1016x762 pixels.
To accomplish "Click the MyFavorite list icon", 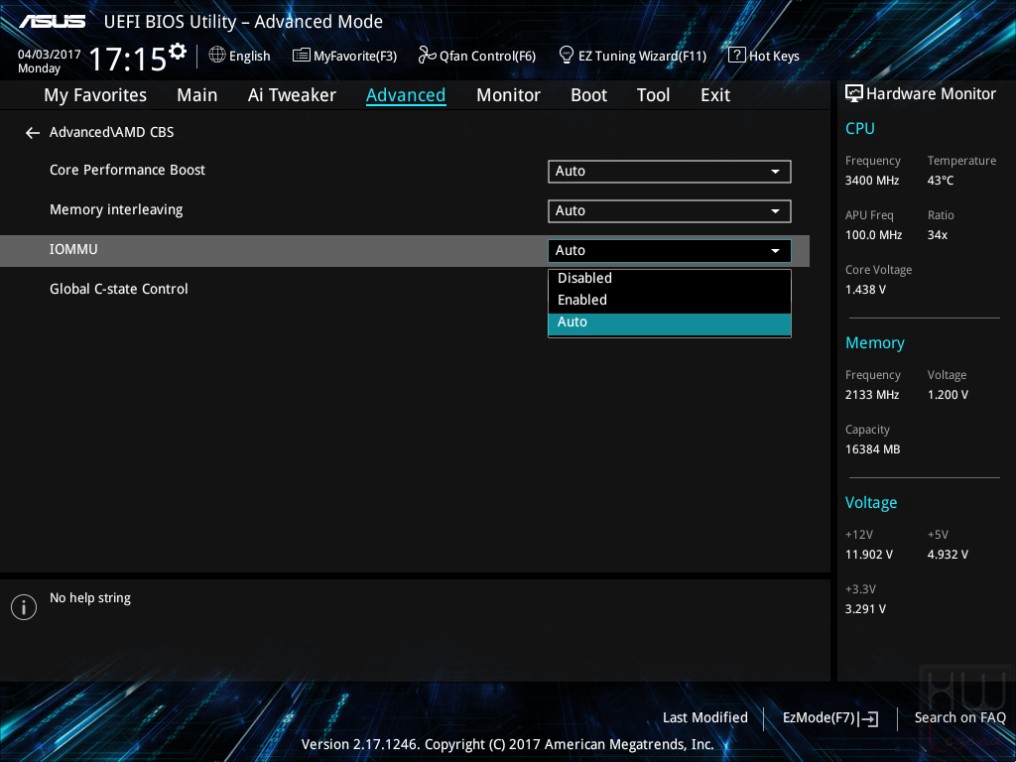I will [x=301, y=55].
